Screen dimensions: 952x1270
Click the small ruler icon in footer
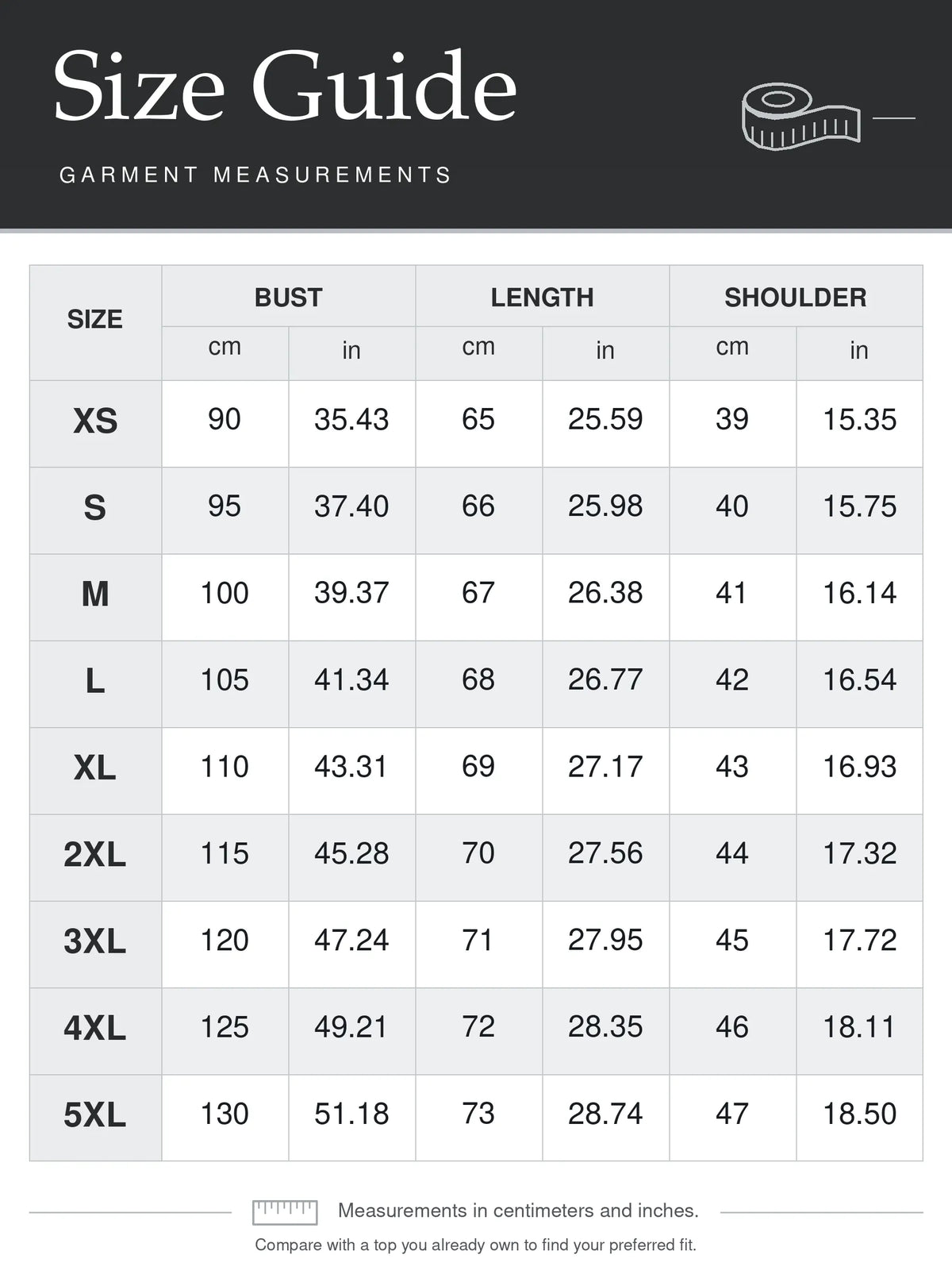pos(285,1212)
